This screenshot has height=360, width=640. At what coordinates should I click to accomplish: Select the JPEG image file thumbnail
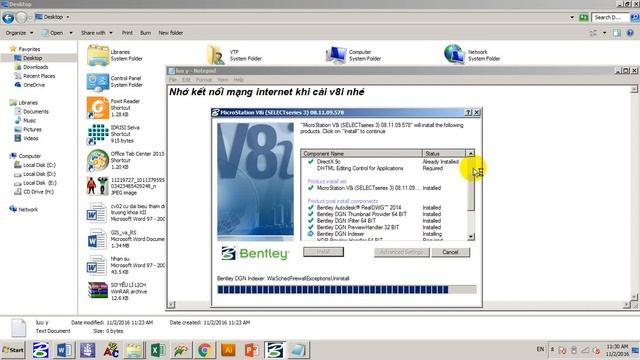pos(98,186)
